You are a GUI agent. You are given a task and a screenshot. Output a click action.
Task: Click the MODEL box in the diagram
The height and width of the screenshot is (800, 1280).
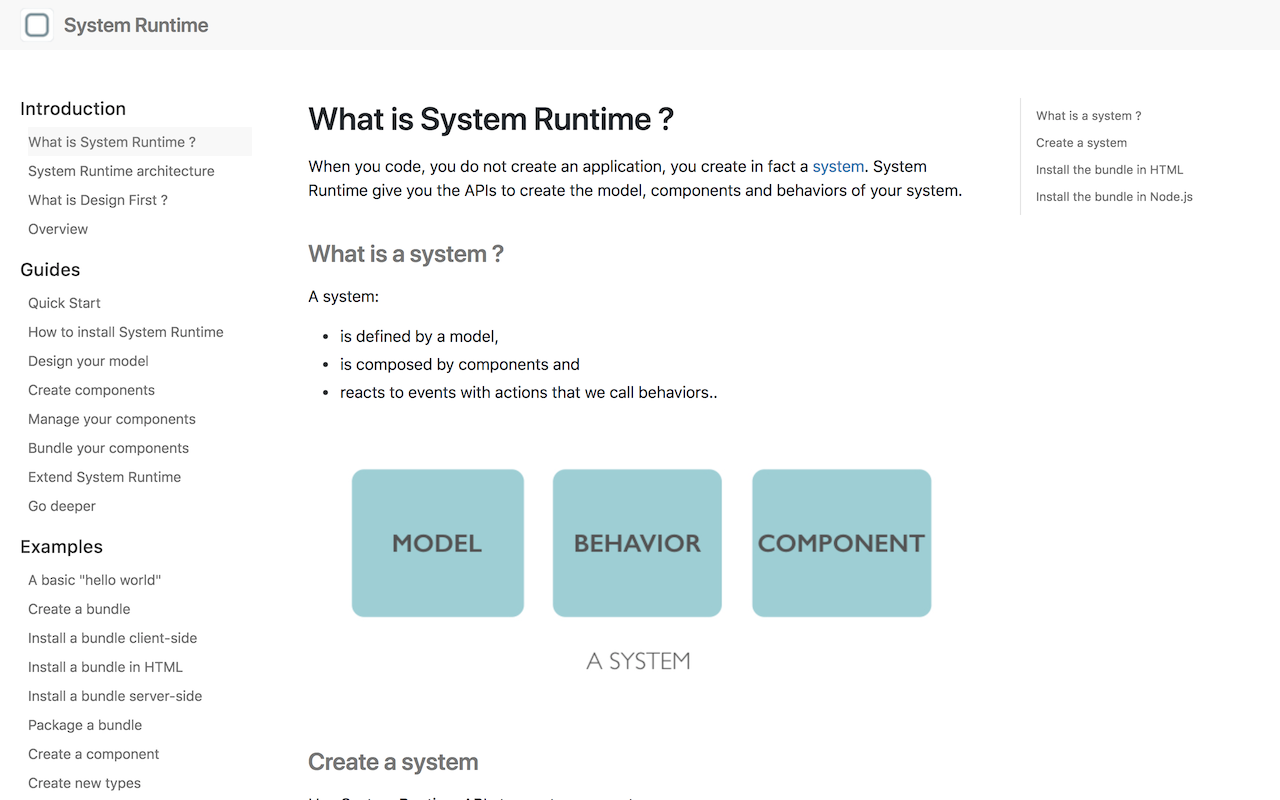click(x=438, y=543)
